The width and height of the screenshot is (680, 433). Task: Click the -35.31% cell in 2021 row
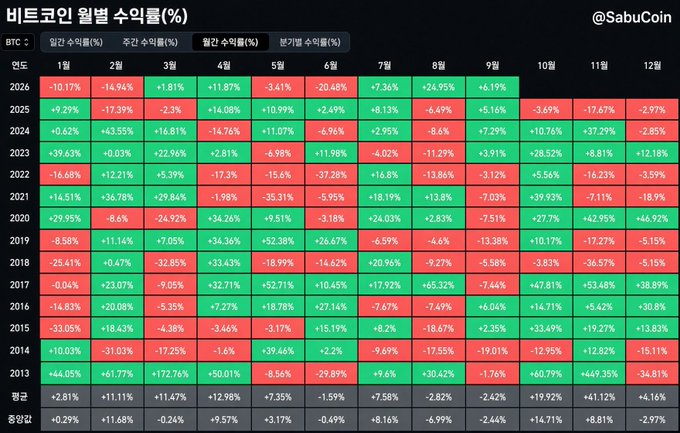(x=278, y=197)
